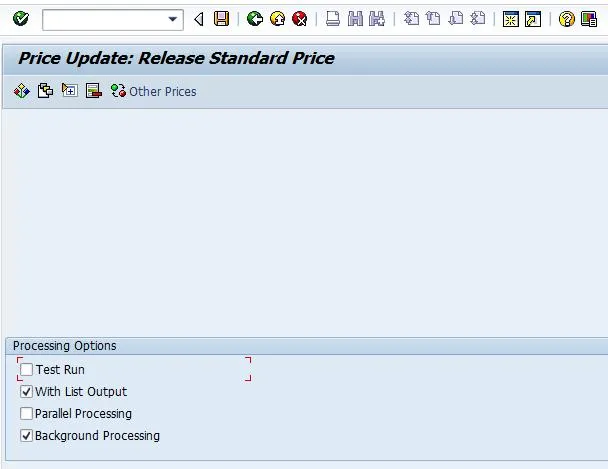
Task: Click the Get Variant icon
Action: coord(45,91)
